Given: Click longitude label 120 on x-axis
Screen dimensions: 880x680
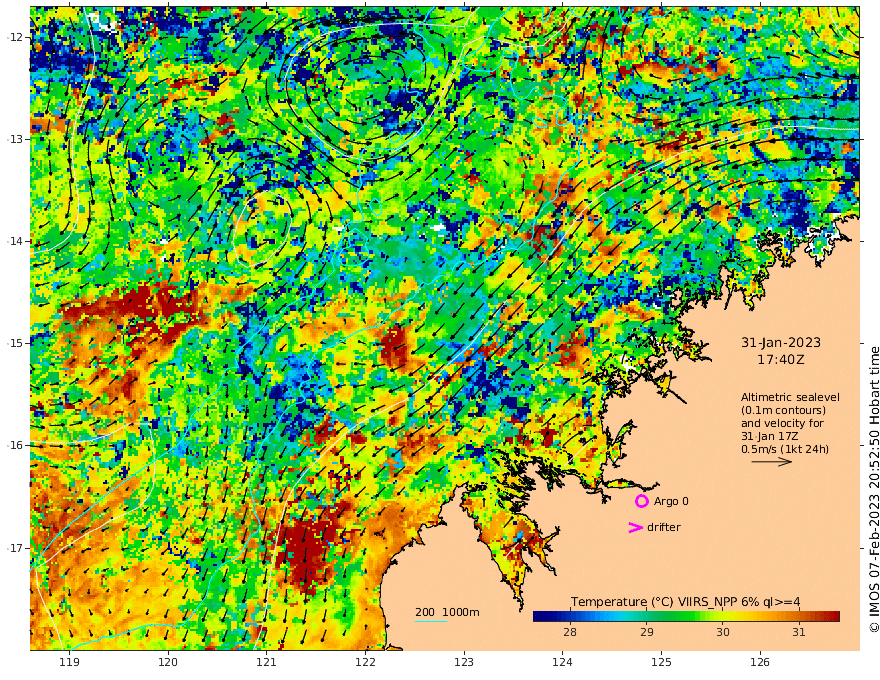Looking at the screenshot, I should (x=168, y=662).
